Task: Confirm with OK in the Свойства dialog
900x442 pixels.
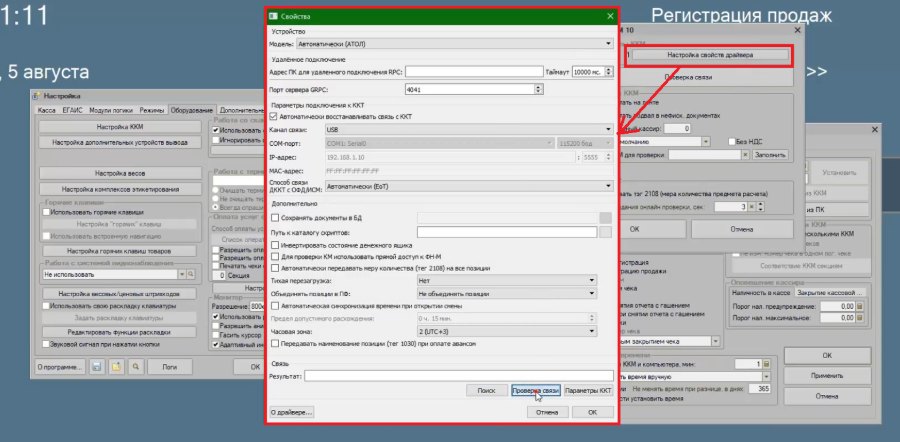Action: tap(592, 412)
